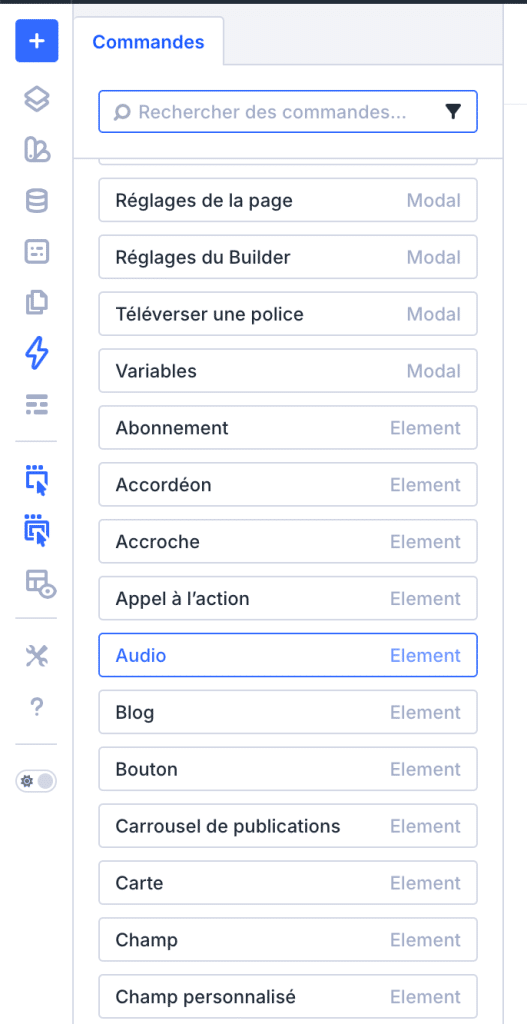Choose the Audio element command
This screenshot has height=1024, width=527.
(288, 655)
